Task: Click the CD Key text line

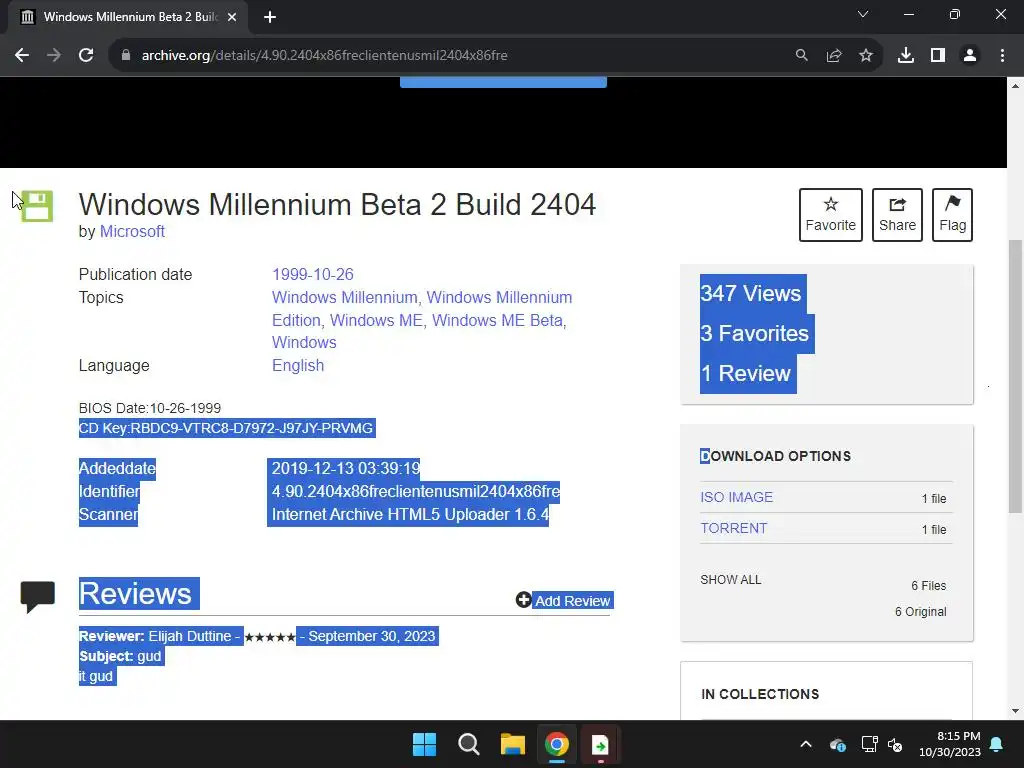Action: (226, 428)
